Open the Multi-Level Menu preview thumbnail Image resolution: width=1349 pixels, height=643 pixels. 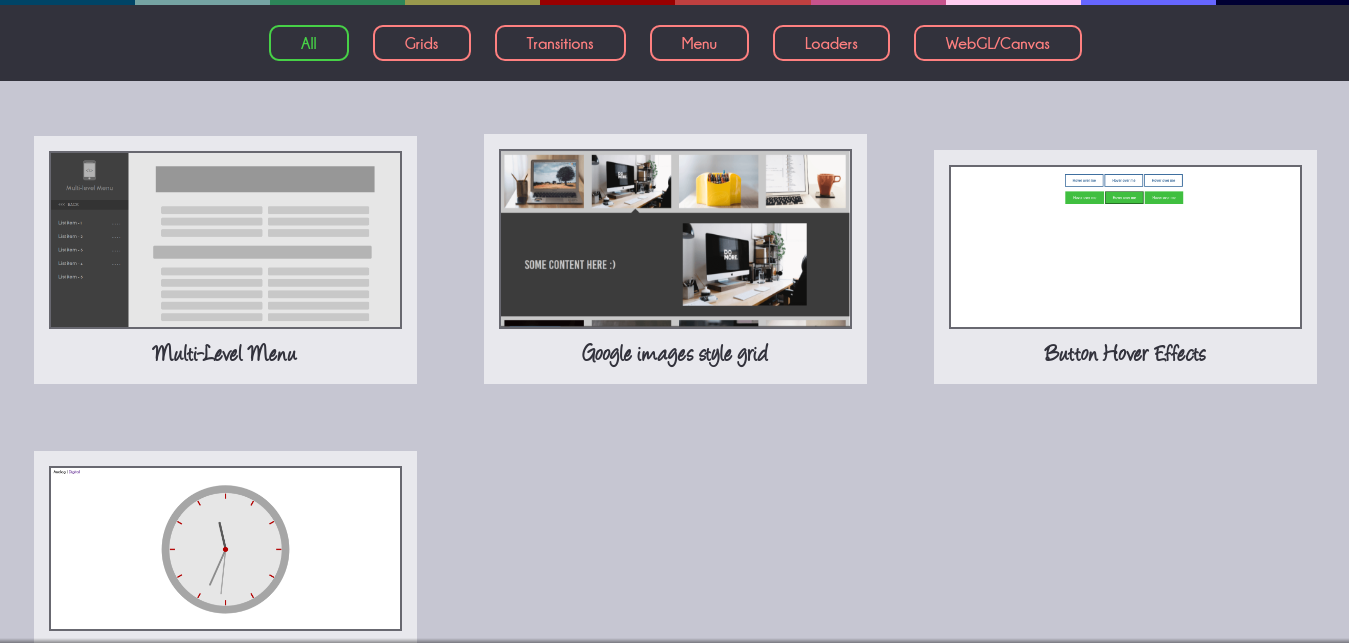click(x=225, y=240)
